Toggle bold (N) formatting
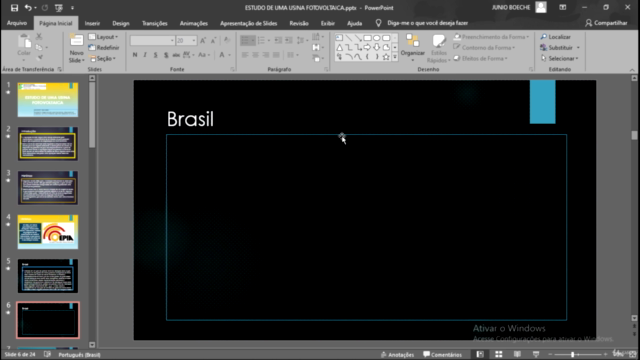This screenshot has width=640, height=360. click(x=135, y=55)
